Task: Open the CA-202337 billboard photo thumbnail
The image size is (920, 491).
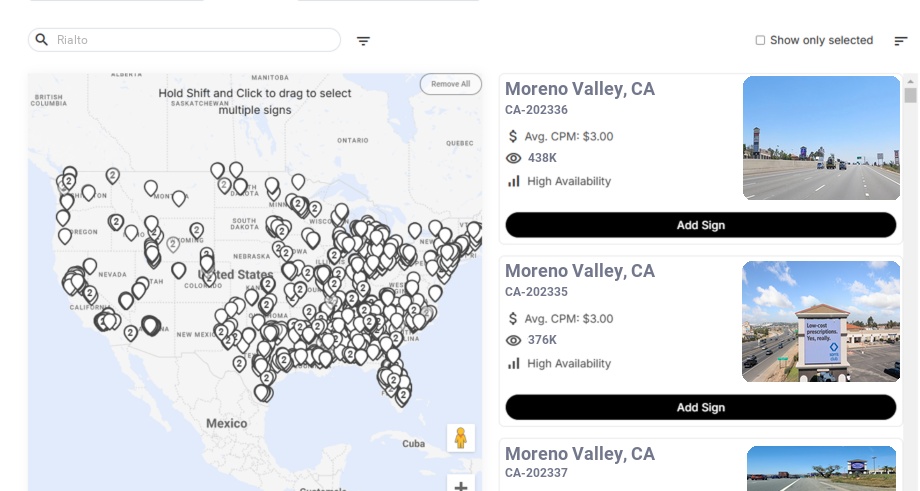Action: click(x=821, y=468)
